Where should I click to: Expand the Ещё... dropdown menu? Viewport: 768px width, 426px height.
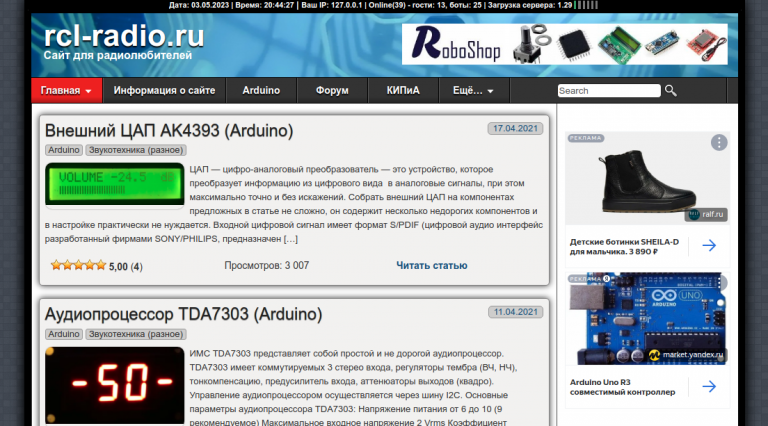click(473, 91)
